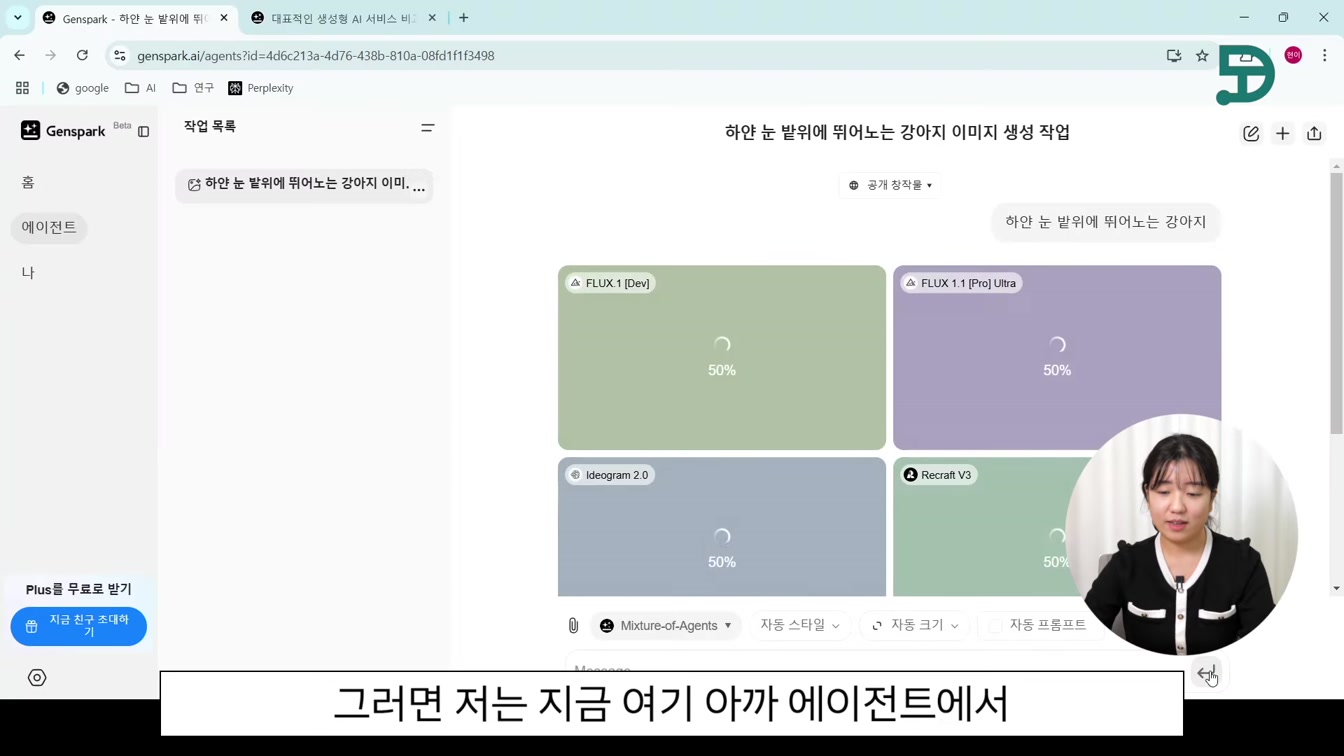The width and height of the screenshot is (1344, 756).
Task: Open the AI bookmark folder
Action: [140, 88]
